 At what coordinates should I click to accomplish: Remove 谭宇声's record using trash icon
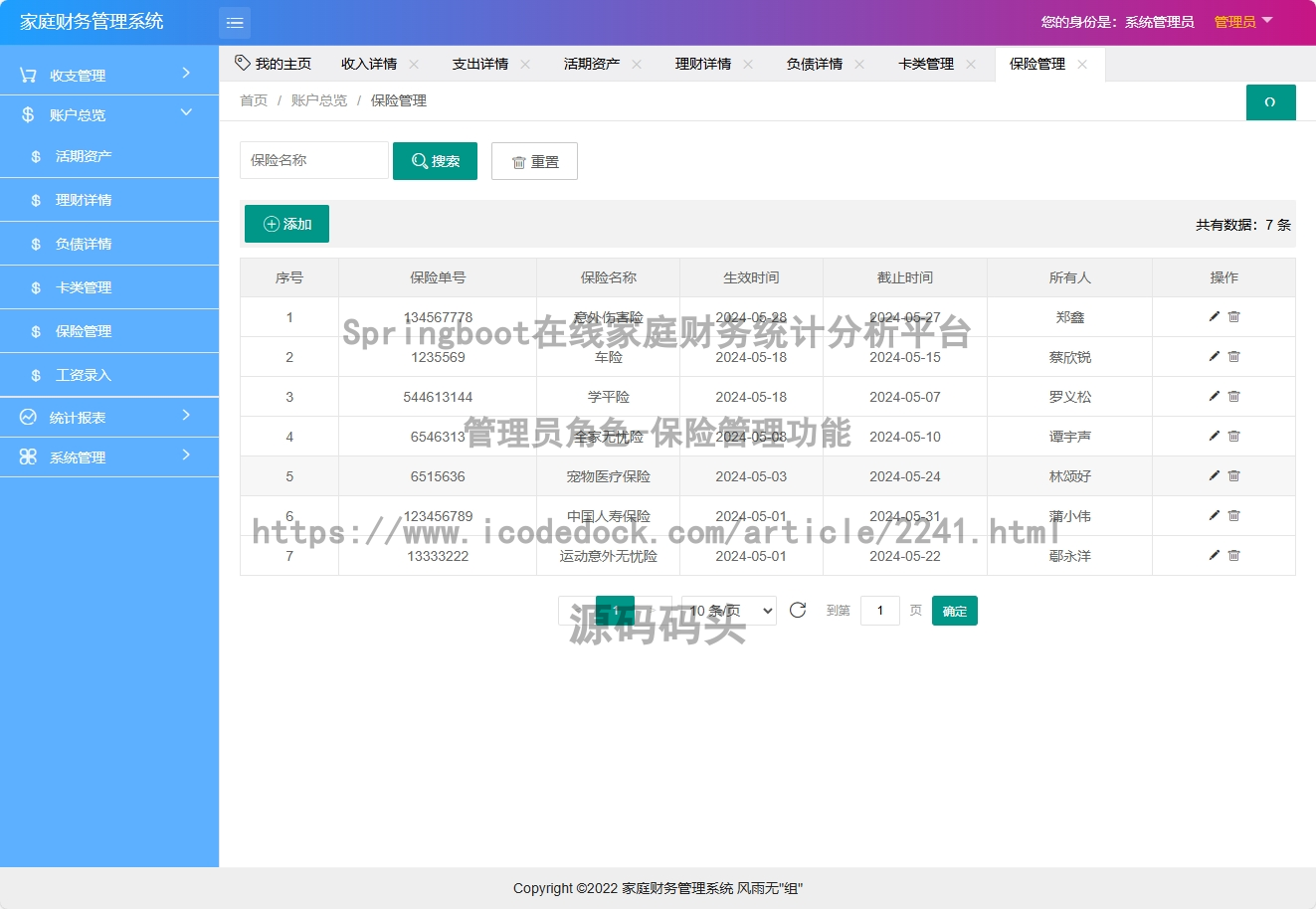(x=1234, y=436)
